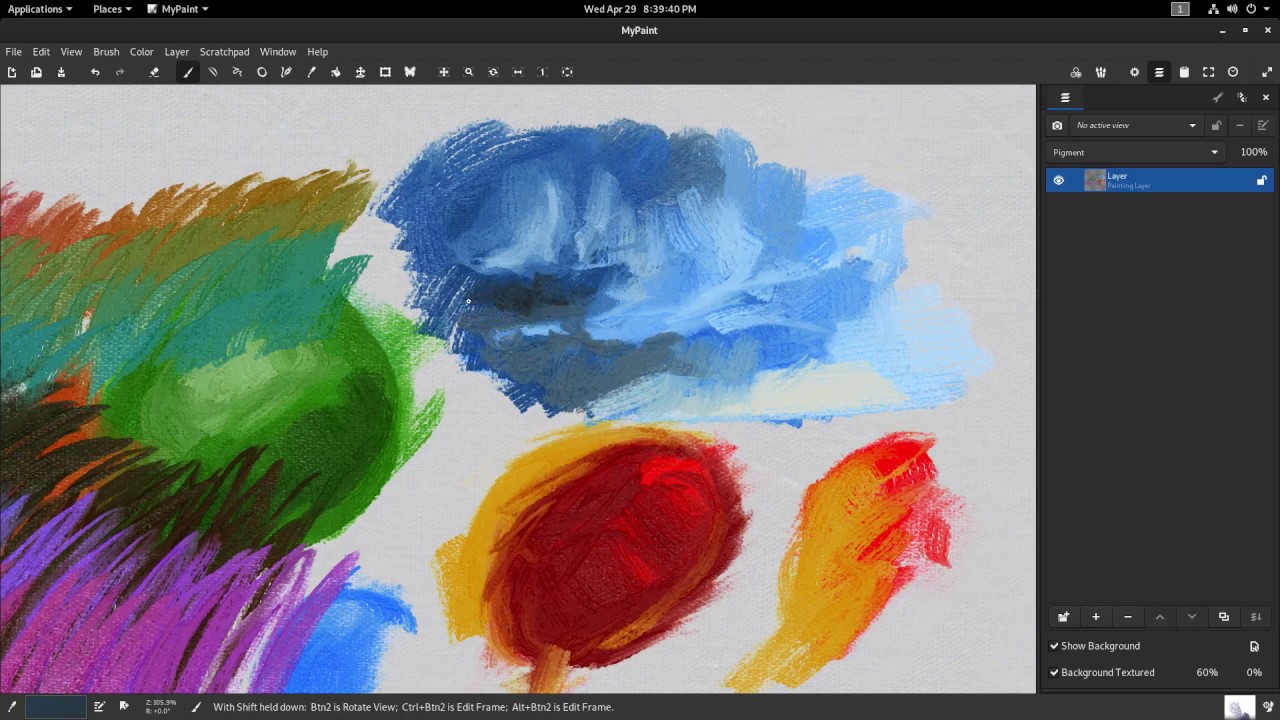This screenshot has width=1280, height=720.
Task: Click the undo arrow icon
Action: tap(95, 72)
